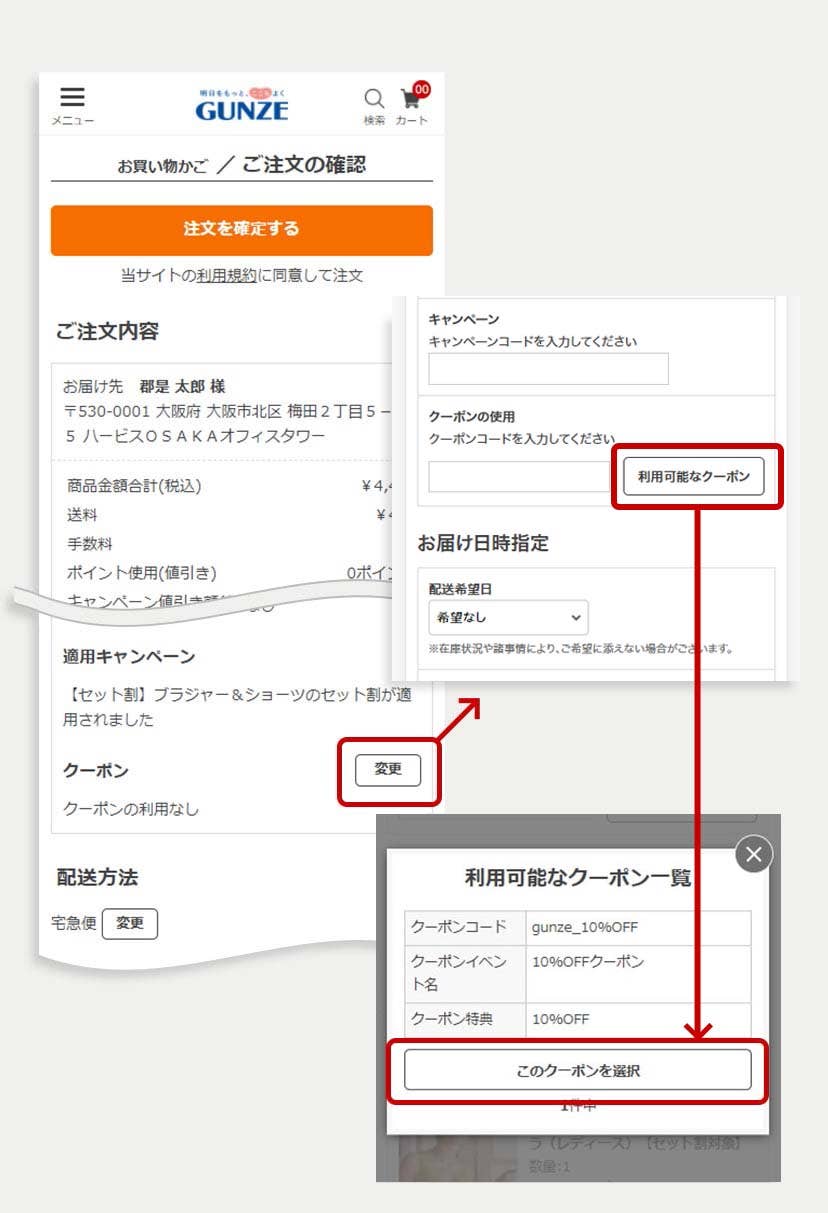828x1213 pixels.
Task: Click 変更 beside 宅急便 delivery method
Action: pyautogui.click(x=130, y=923)
